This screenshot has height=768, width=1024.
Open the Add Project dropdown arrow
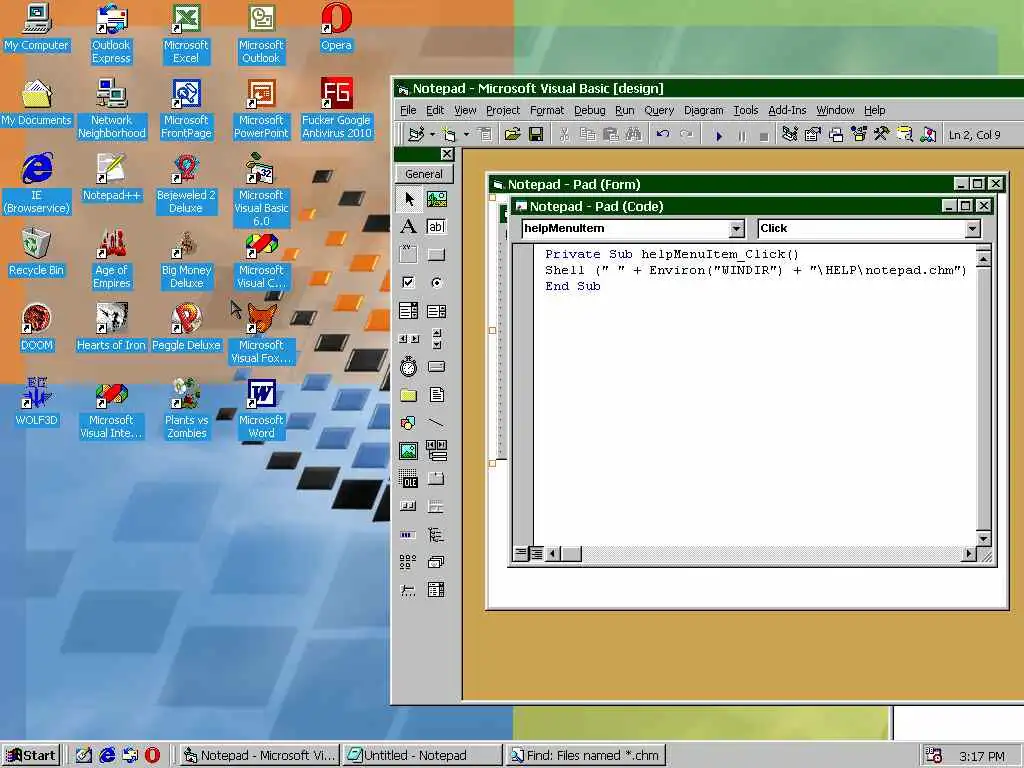click(432, 135)
